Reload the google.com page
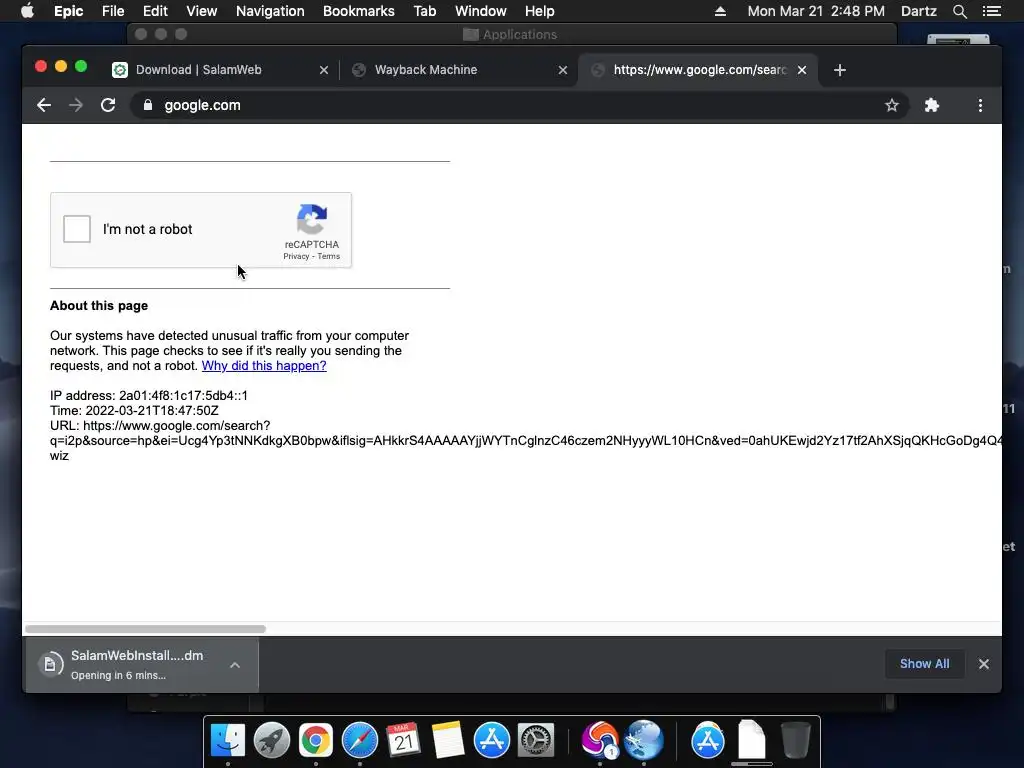The width and height of the screenshot is (1024, 768). [108, 105]
